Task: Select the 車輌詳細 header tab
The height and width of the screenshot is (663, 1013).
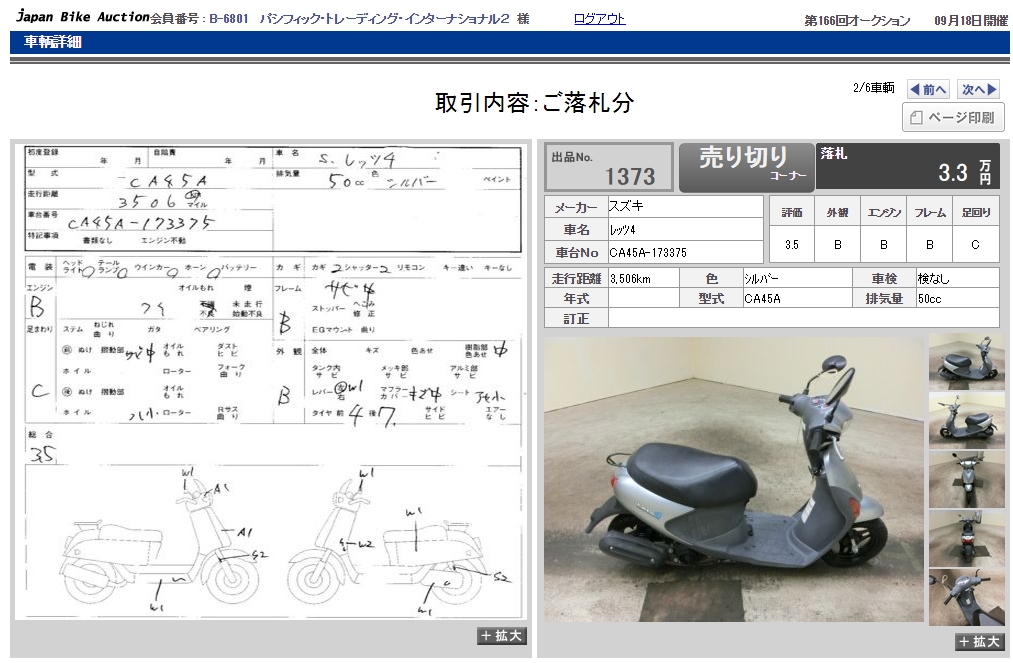Action: (x=53, y=42)
